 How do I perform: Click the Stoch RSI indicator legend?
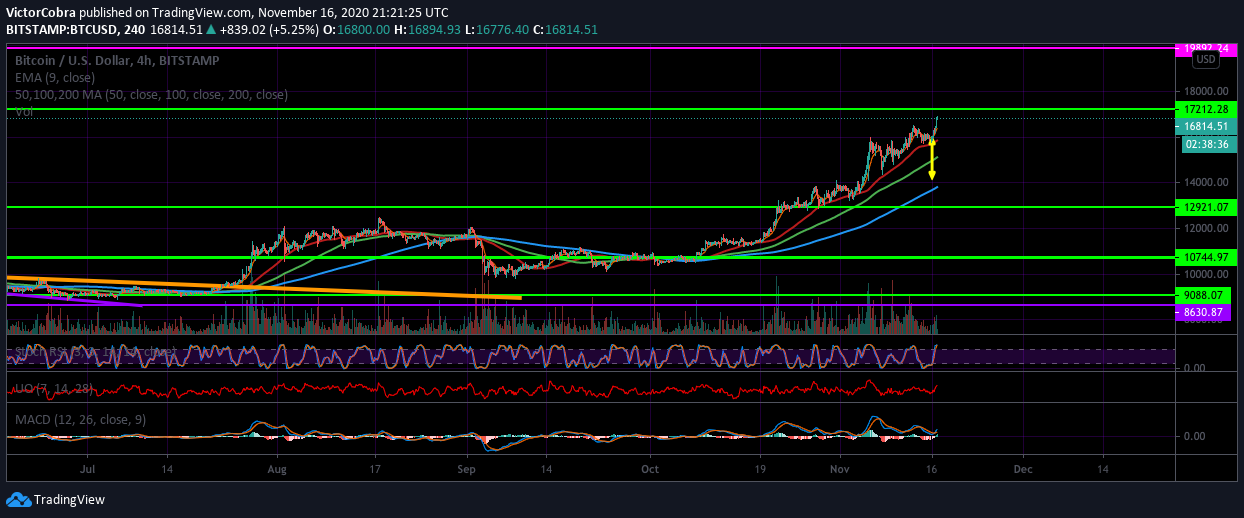click(96, 351)
